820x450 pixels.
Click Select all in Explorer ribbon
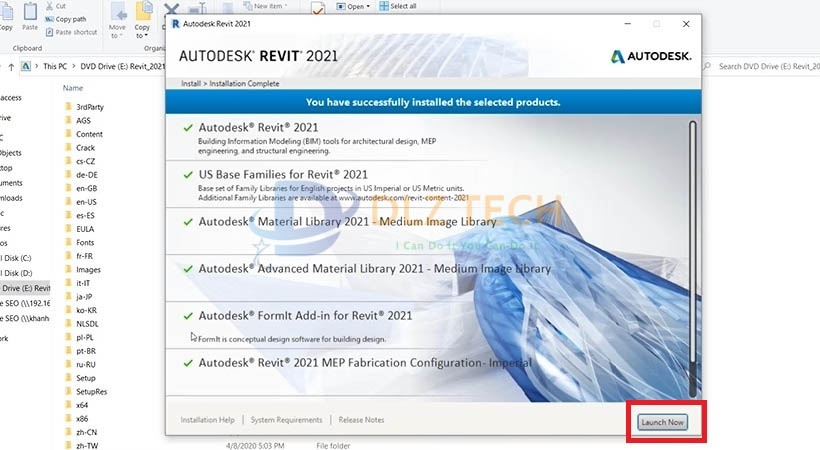398,6
